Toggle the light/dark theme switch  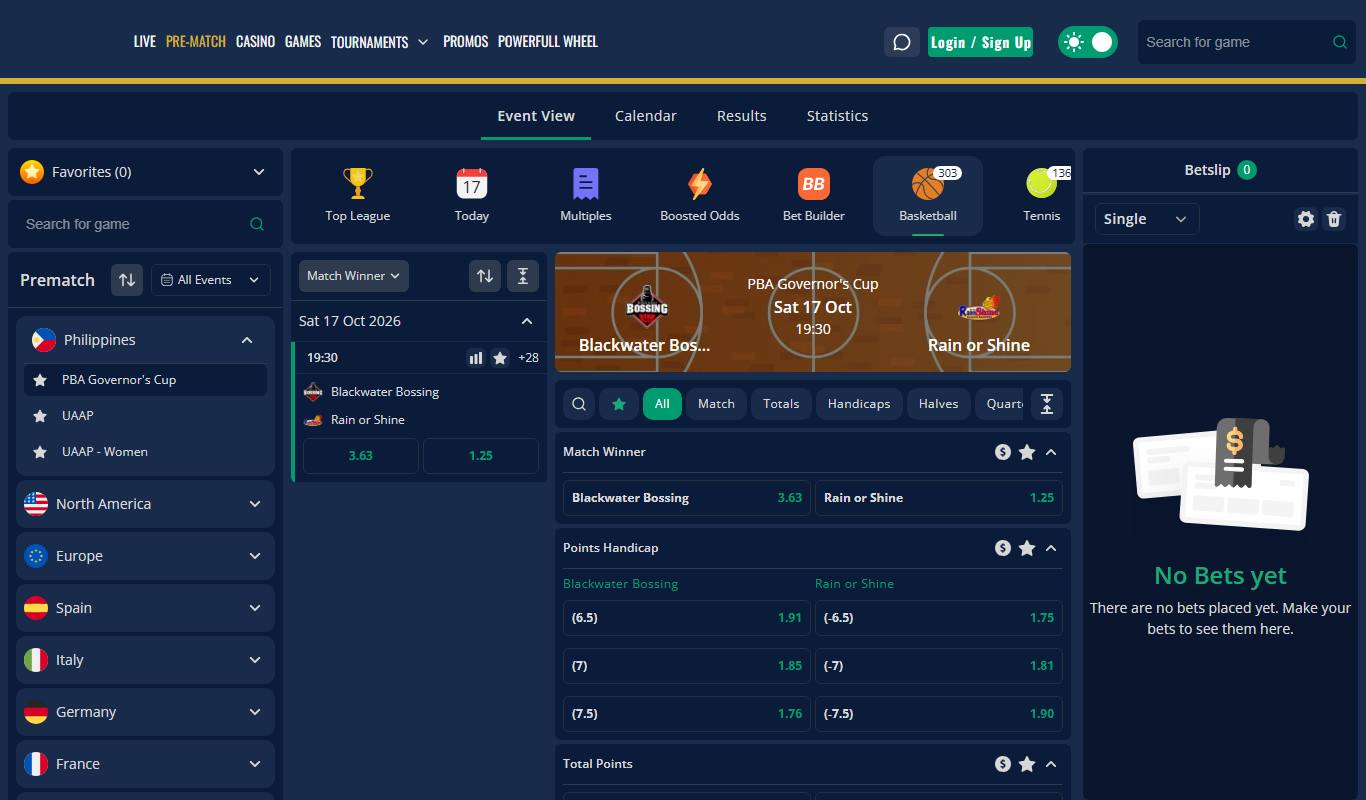click(1087, 42)
